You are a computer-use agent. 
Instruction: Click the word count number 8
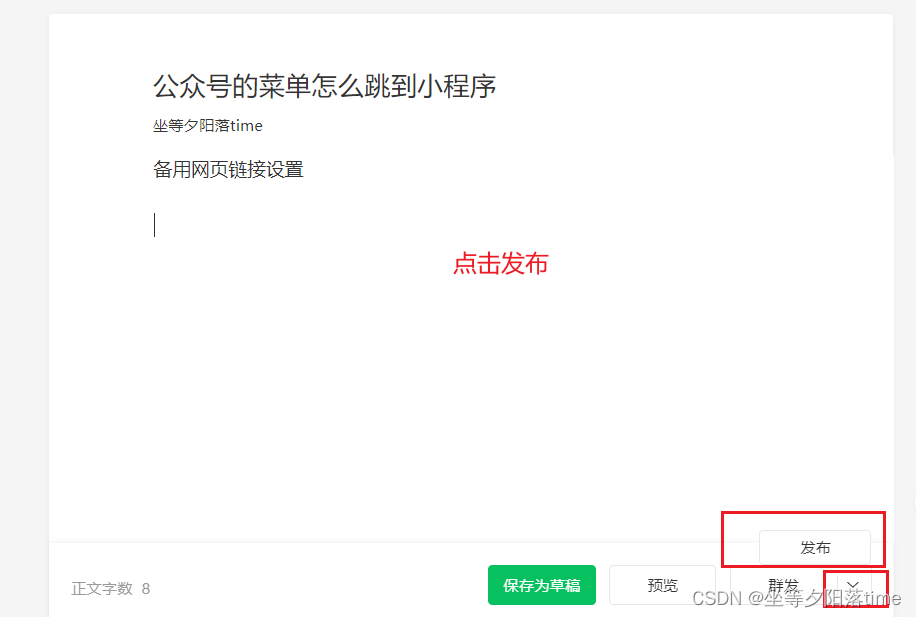tap(146, 588)
